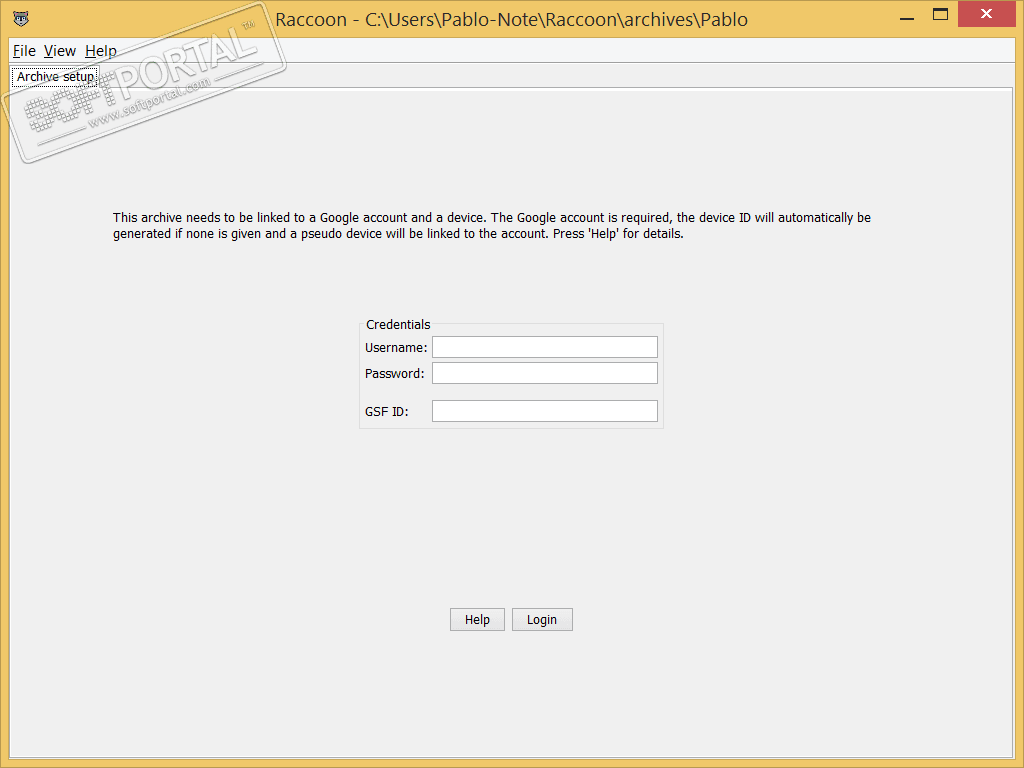Image resolution: width=1024 pixels, height=768 pixels.
Task: Open the Help menu
Action: (x=101, y=51)
